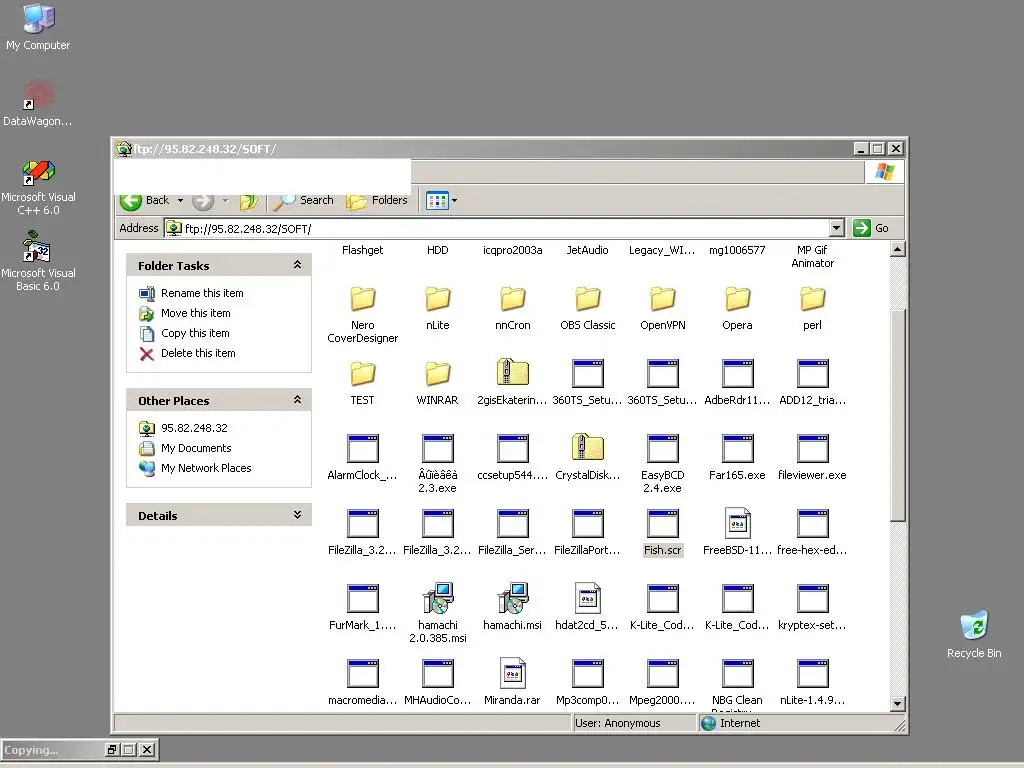
Task: Click the green Back arrow button
Action: (131, 200)
